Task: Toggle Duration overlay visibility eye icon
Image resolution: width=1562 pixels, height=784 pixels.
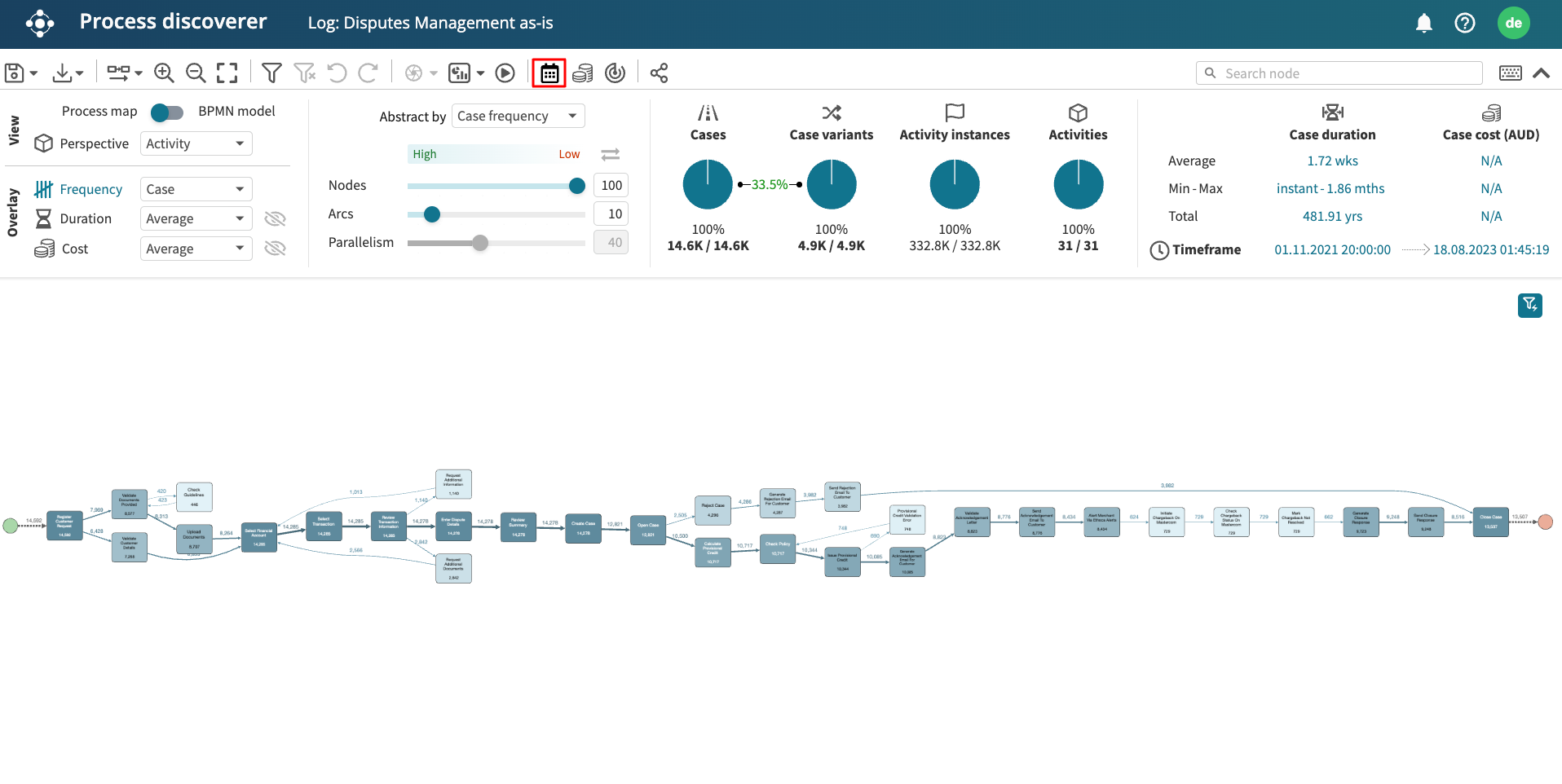Action: click(276, 219)
